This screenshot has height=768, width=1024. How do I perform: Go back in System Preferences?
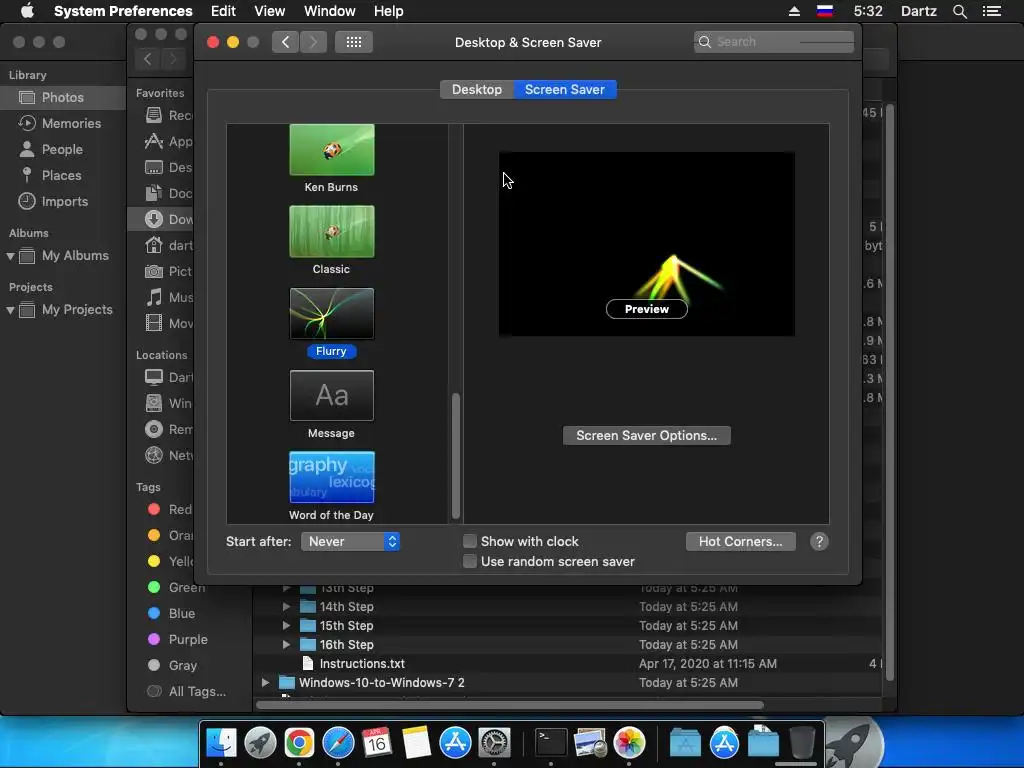coord(285,42)
